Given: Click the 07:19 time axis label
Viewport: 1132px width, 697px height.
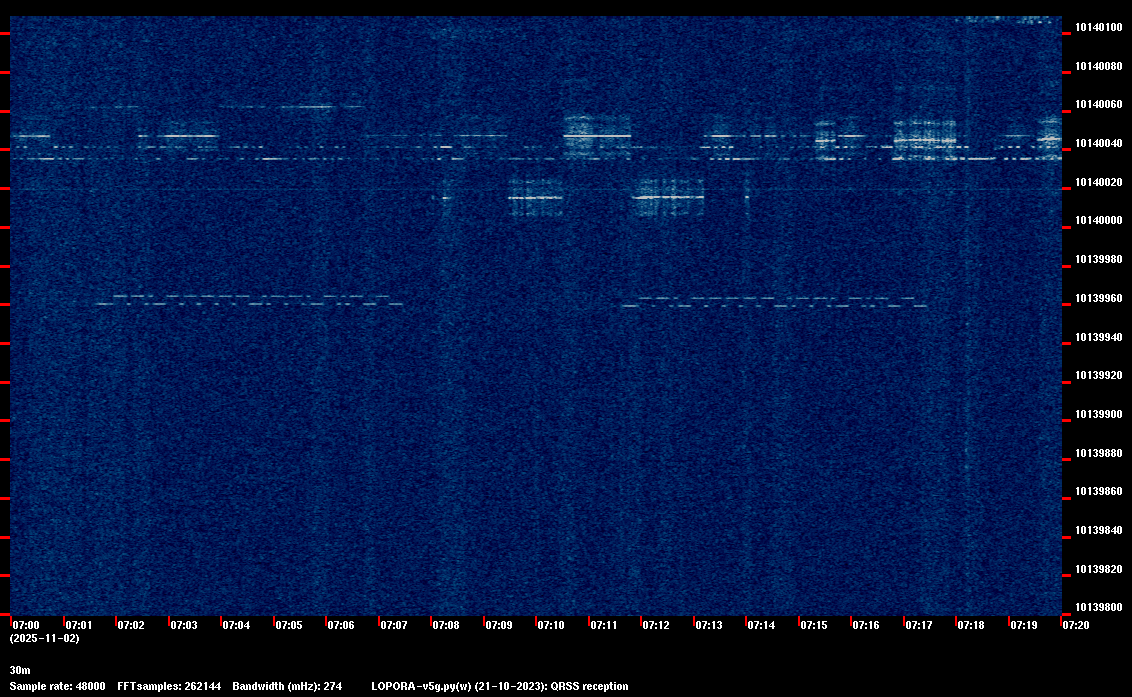Looking at the screenshot, I should coord(1024,625).
